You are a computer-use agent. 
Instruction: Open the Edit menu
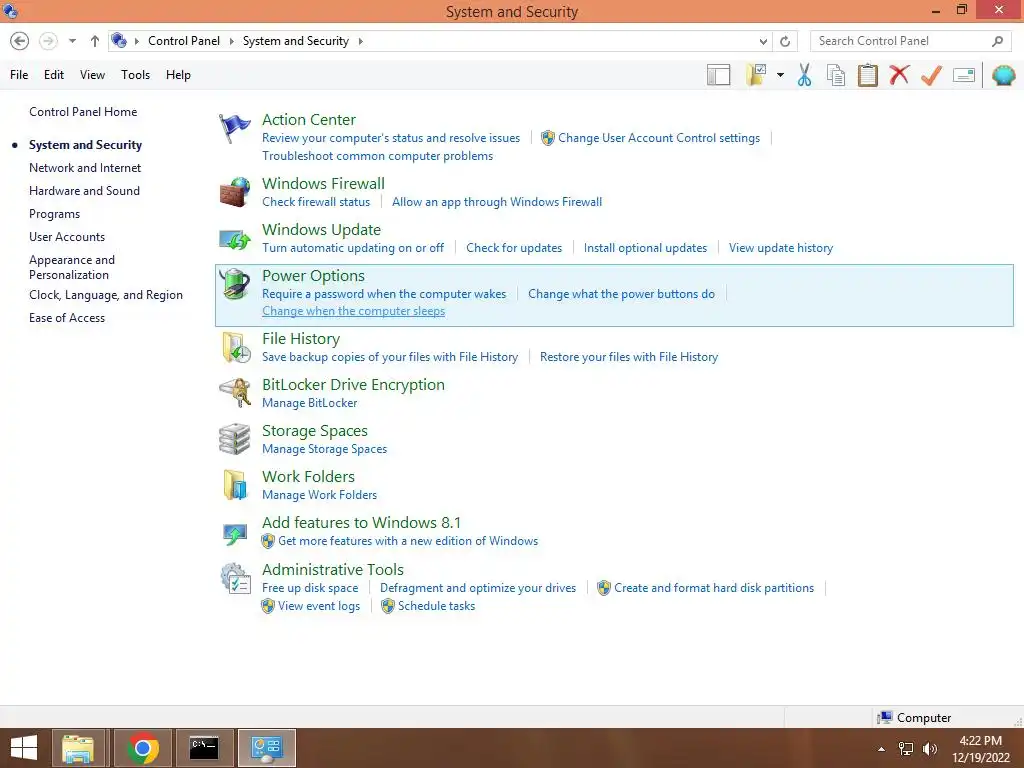tap(54, 74)
